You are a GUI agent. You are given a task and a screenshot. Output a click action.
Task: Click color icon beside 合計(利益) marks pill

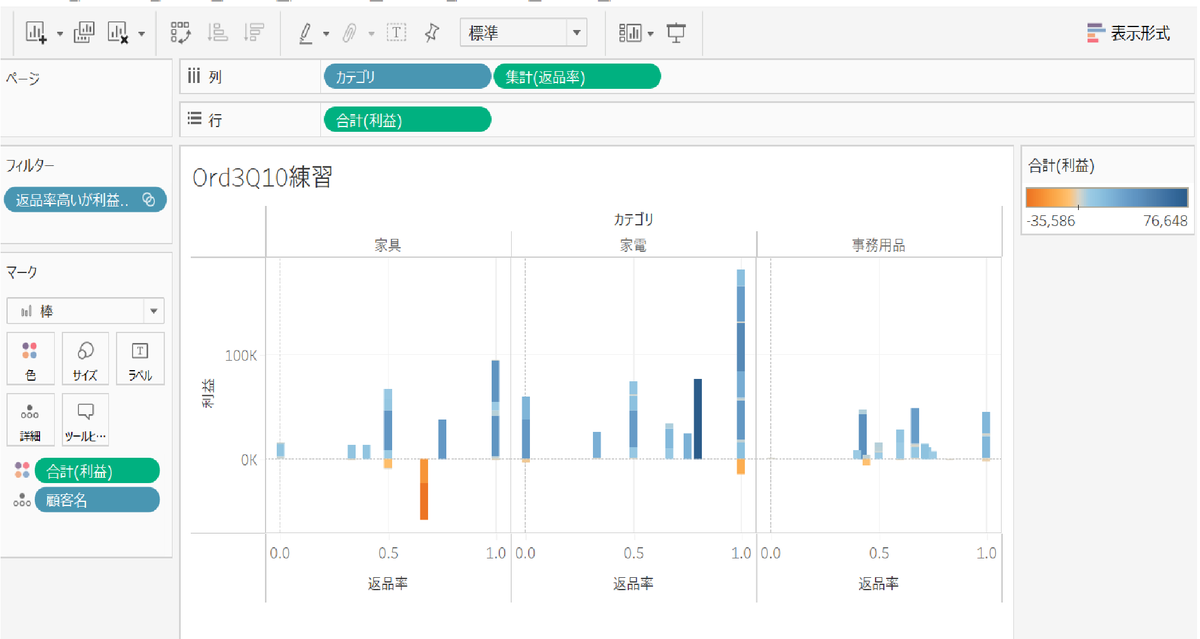[22, 471]
